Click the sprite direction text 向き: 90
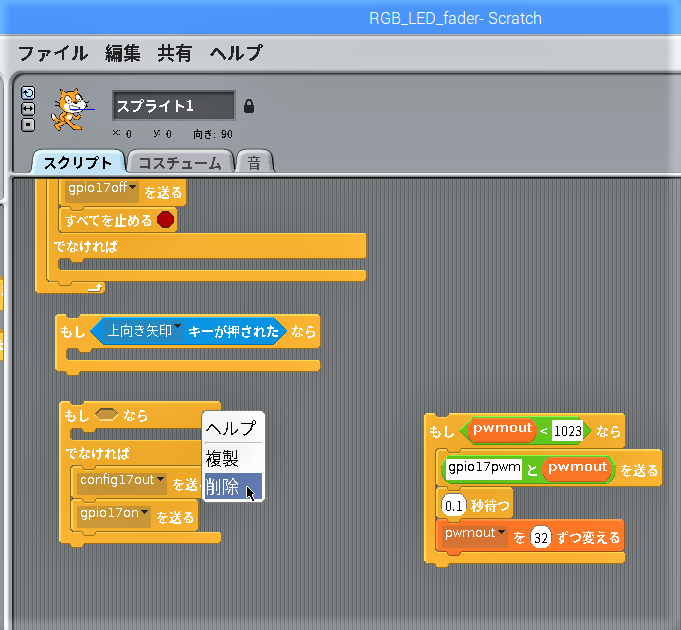Screen dimensions: 681x630 213,134
